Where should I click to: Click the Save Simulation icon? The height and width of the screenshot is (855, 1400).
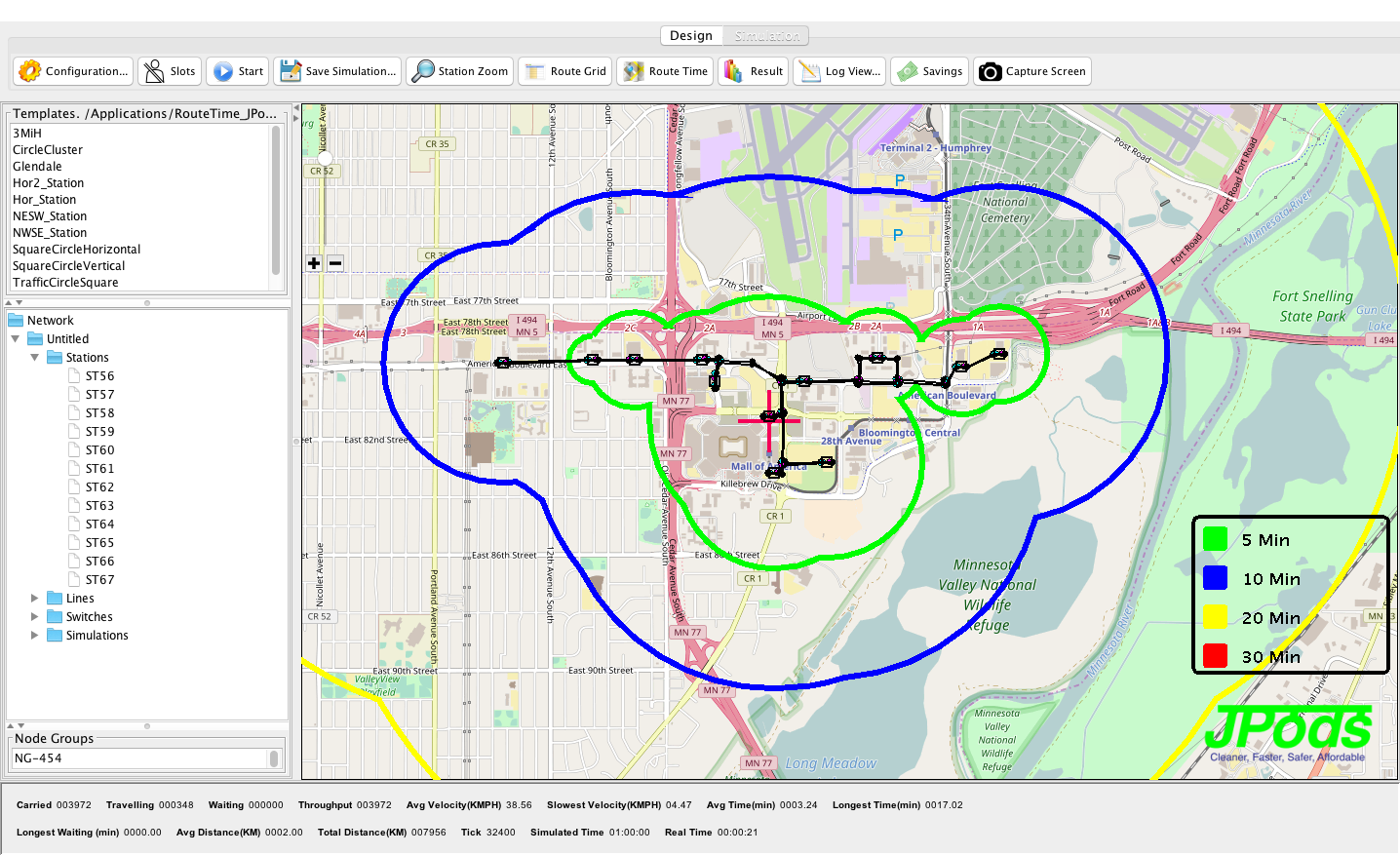(291, 71)
